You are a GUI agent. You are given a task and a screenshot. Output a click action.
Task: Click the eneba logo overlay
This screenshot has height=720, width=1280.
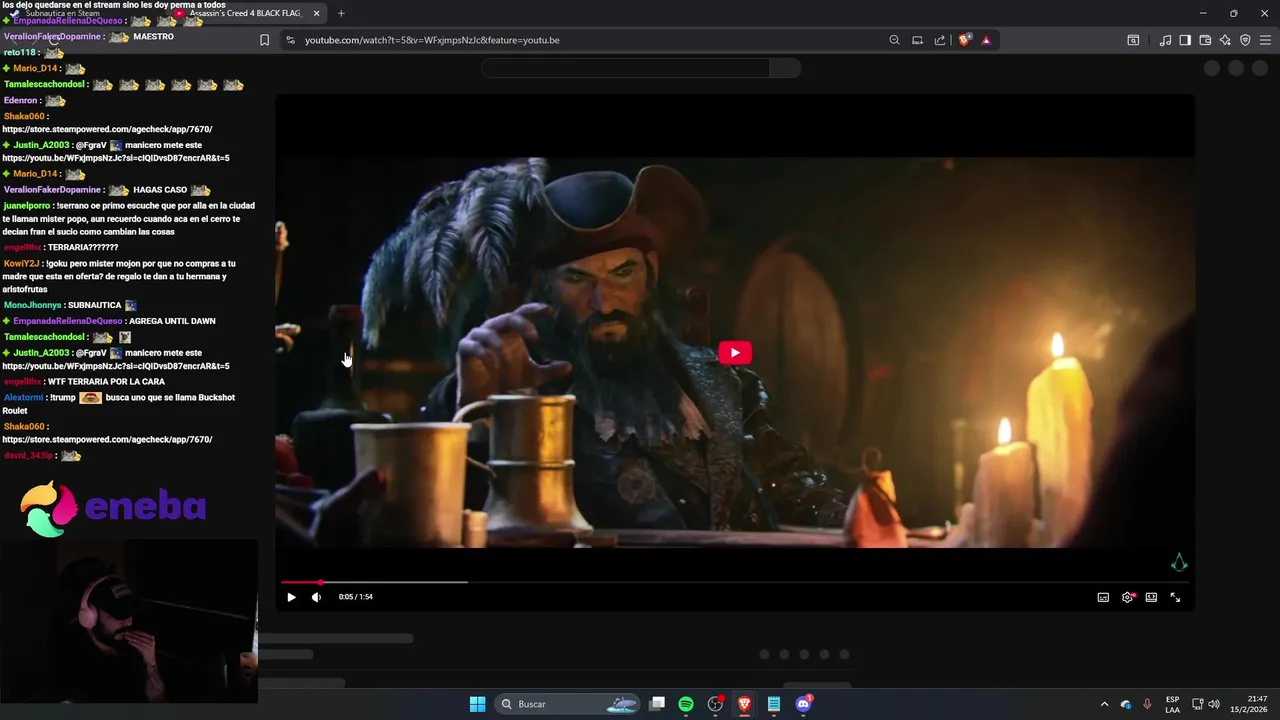(113, 508)
